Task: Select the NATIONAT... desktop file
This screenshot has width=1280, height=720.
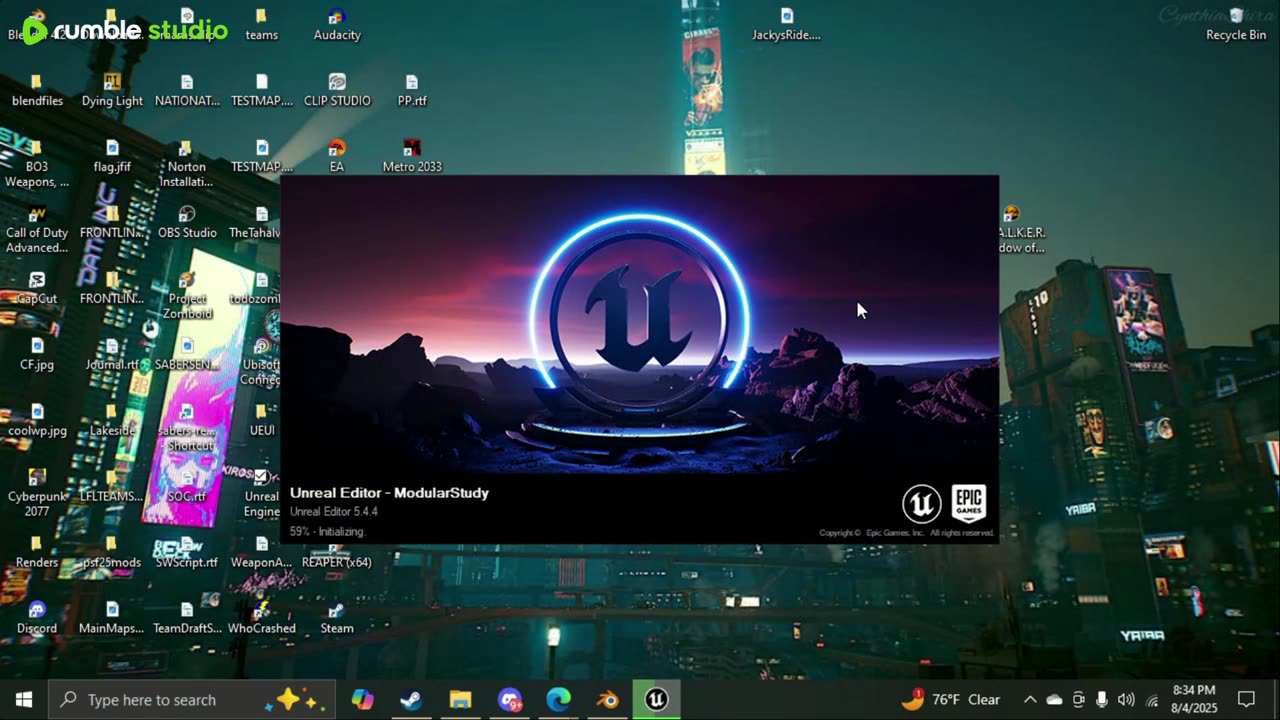Action: (x=187, y=91)
